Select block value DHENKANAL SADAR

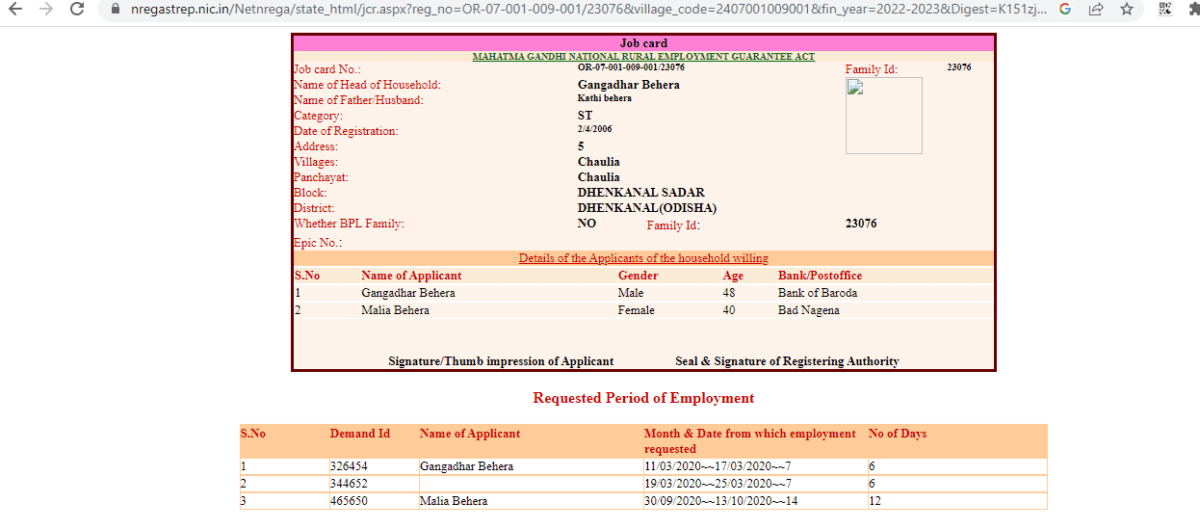click(x=641, y=193)
